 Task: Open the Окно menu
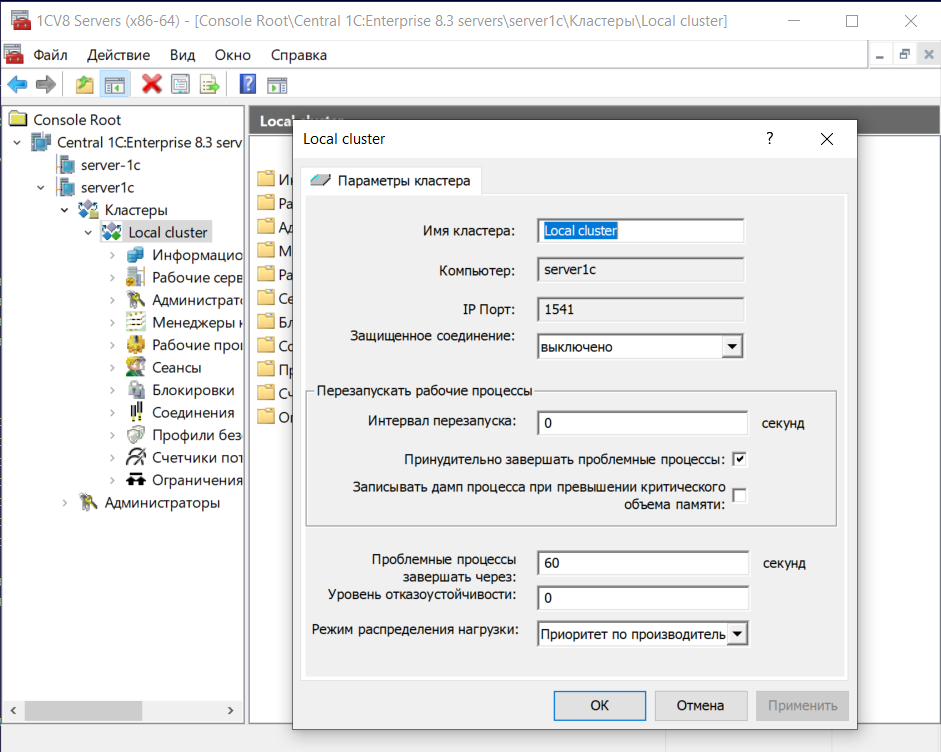(232, 55)
